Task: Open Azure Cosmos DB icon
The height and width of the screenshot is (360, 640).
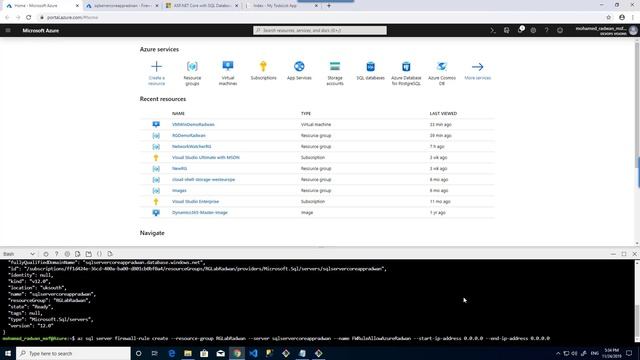Action: click(x=442, y=66)
